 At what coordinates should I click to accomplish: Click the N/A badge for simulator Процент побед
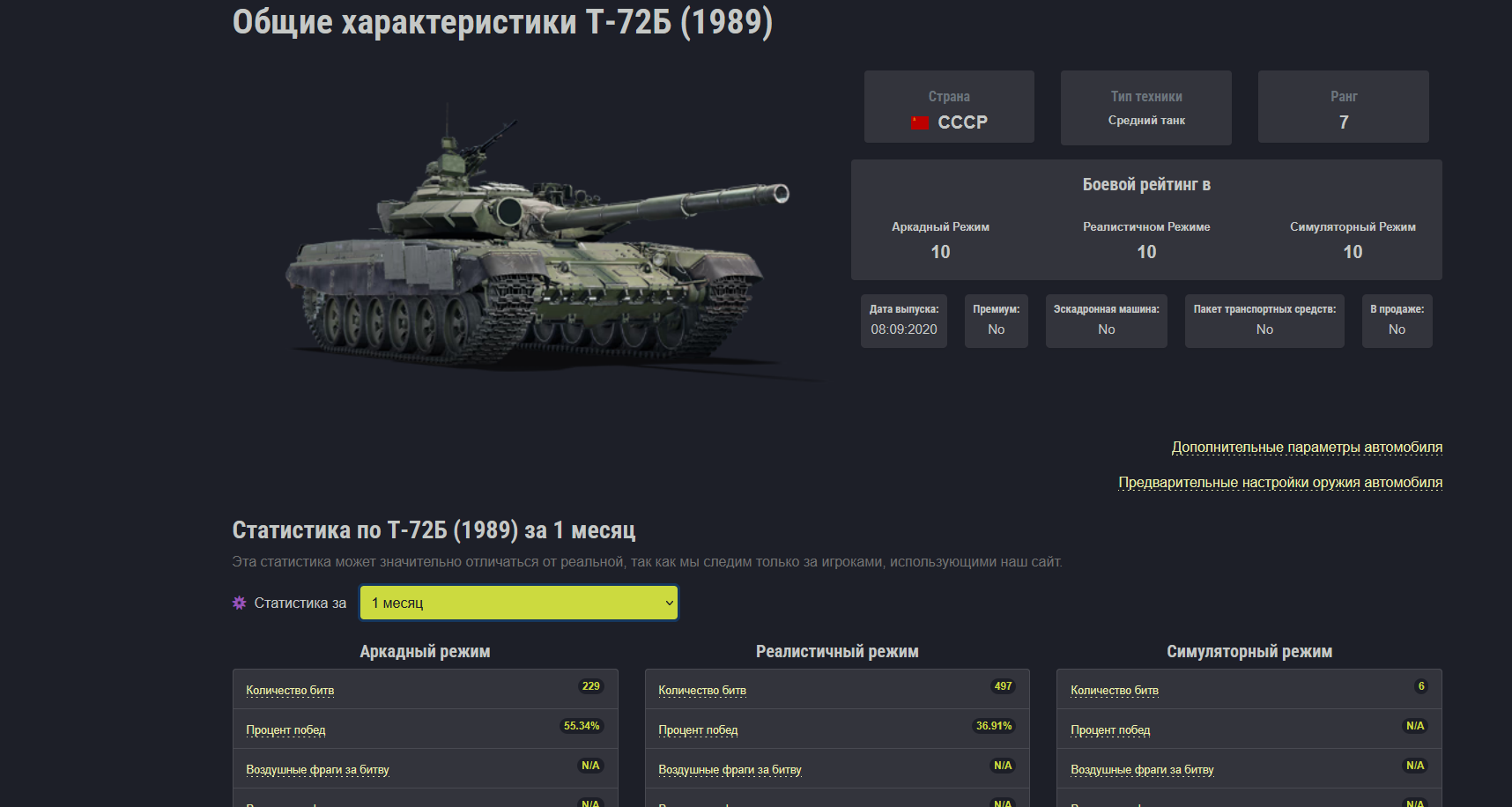click(1415, 726)
